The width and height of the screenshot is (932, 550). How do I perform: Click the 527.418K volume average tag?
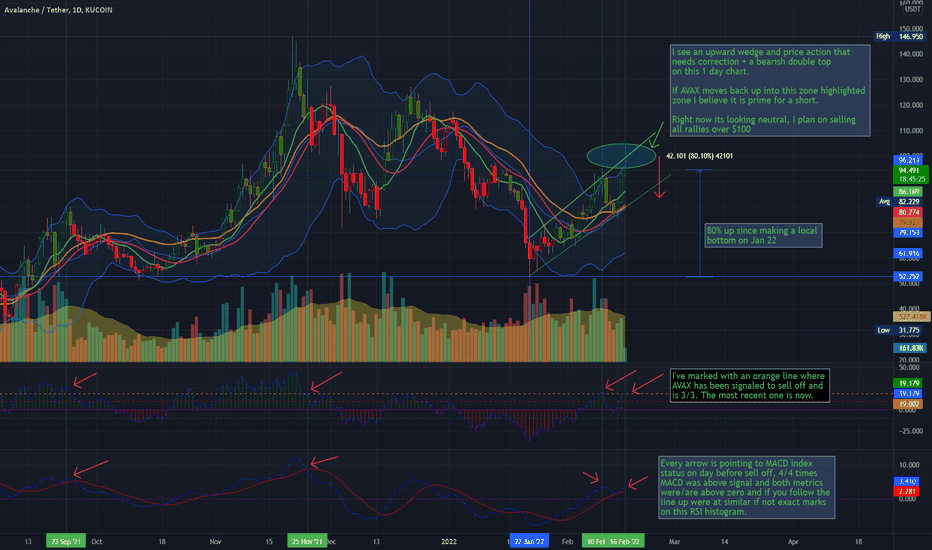(x=911, y=317)
